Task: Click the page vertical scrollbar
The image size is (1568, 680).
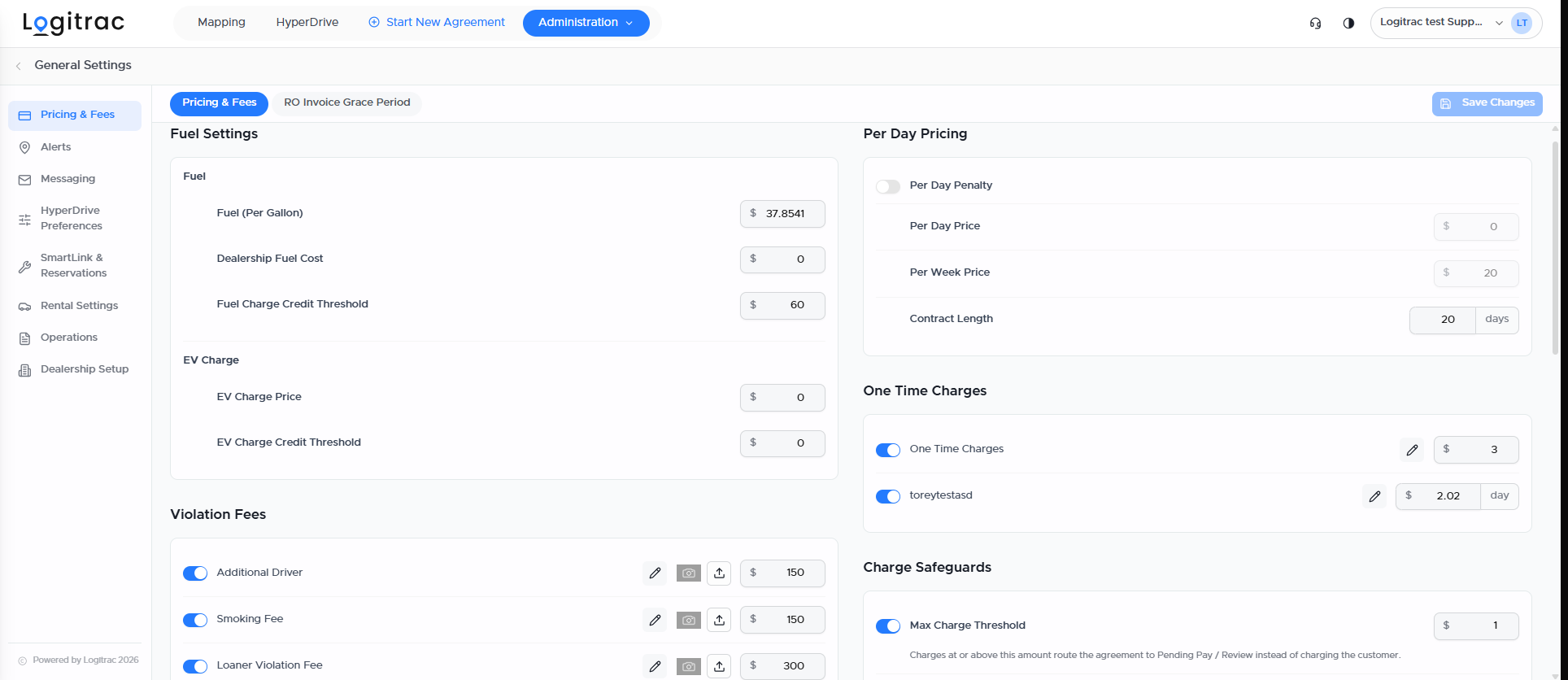Action: (1555, 248)
